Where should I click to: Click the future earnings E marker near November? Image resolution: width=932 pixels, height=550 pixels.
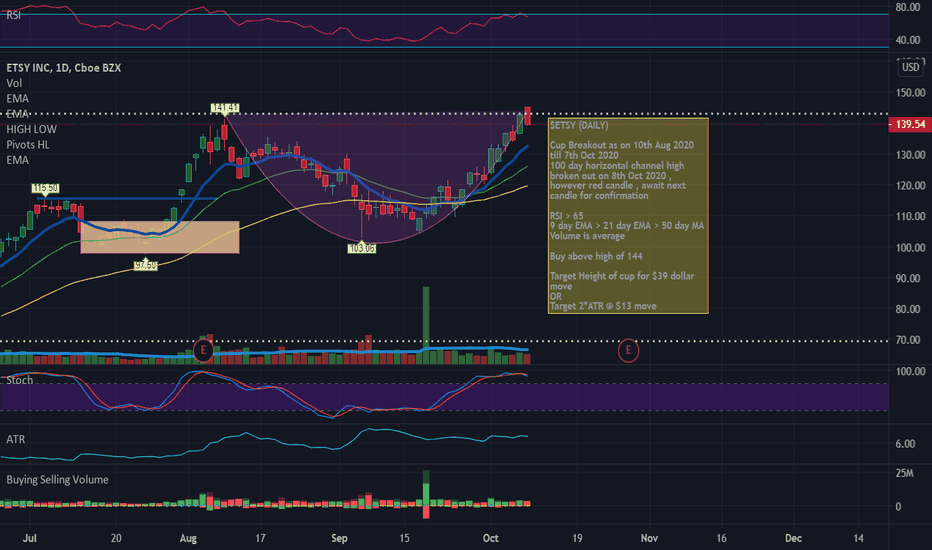click(x=628, y=350)
